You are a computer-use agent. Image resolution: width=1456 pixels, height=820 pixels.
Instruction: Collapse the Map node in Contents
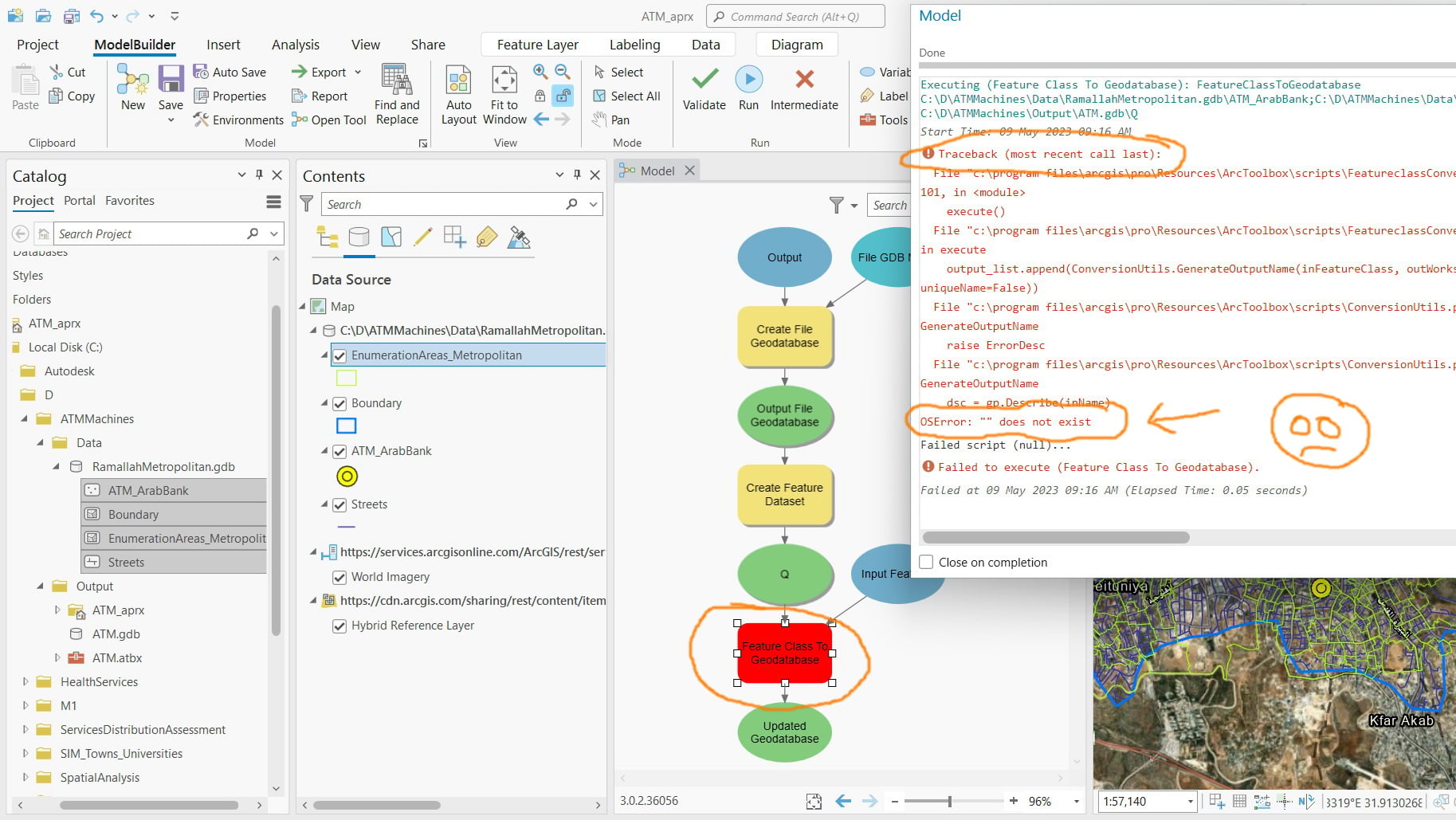(303, 306)
